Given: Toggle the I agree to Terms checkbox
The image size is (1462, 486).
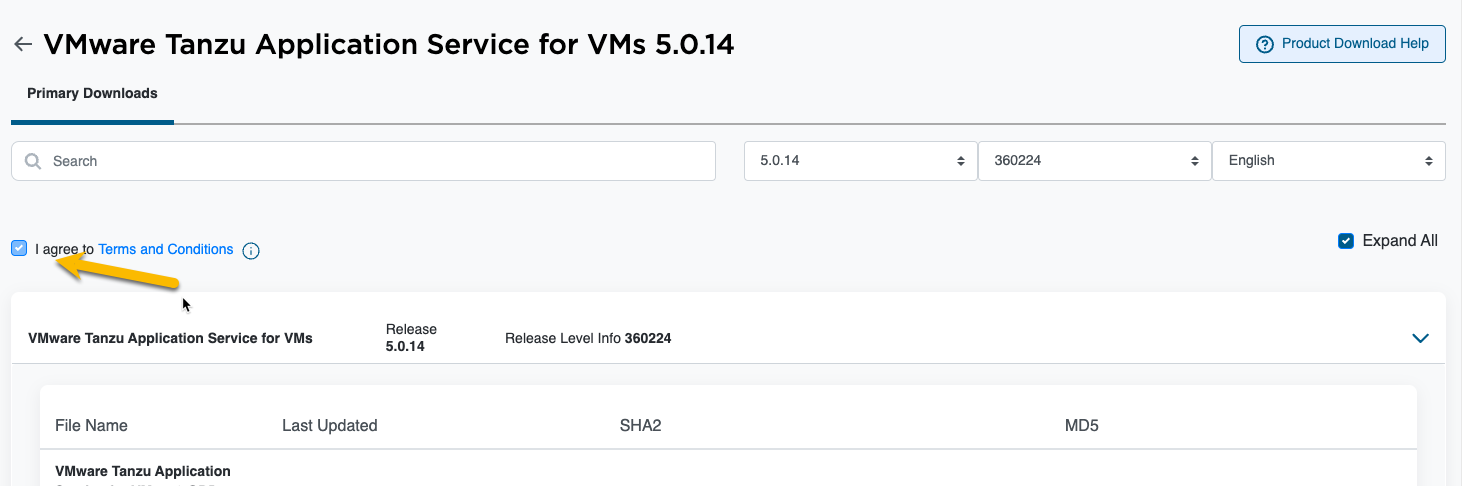Looking at the screenshot, I should pyautogui.click(x=19, y=248).
